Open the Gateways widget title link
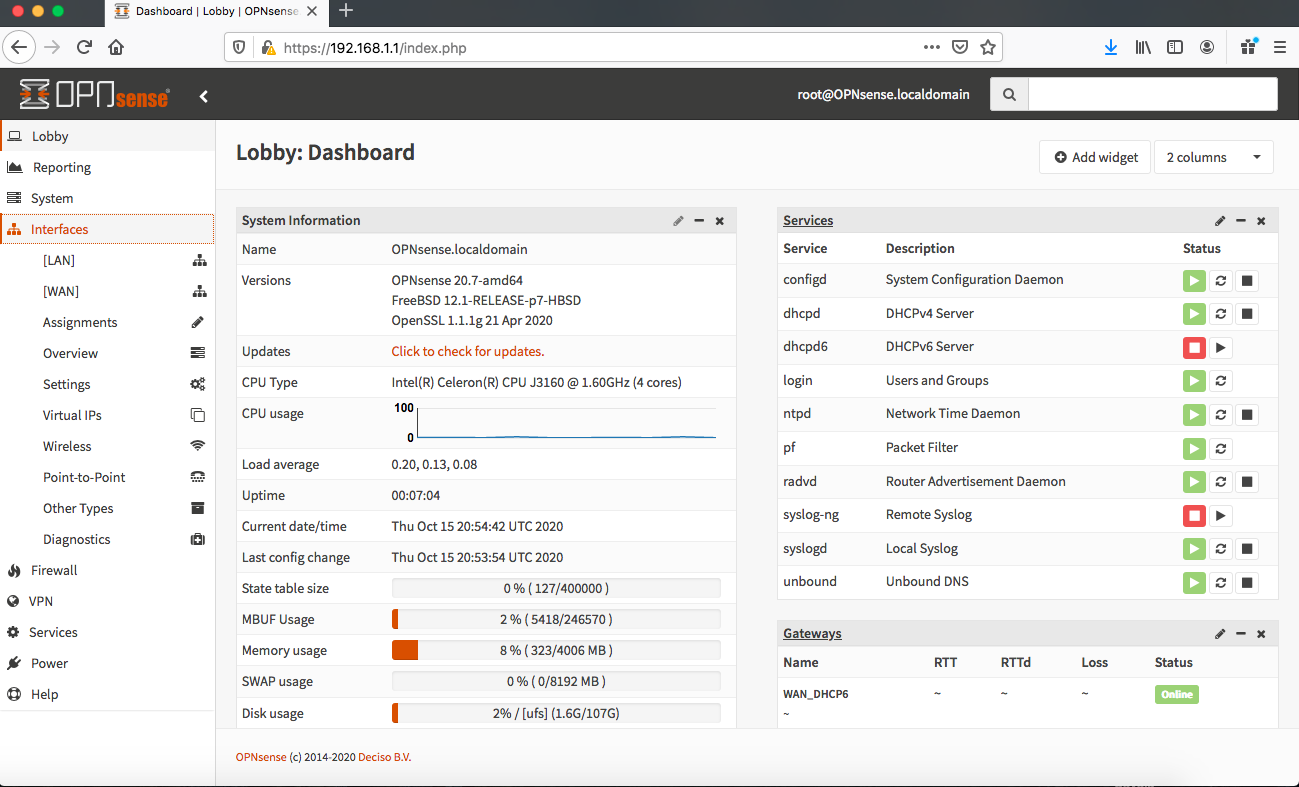1299x787 pixels. pyautogui.click(x=812, y=634)
